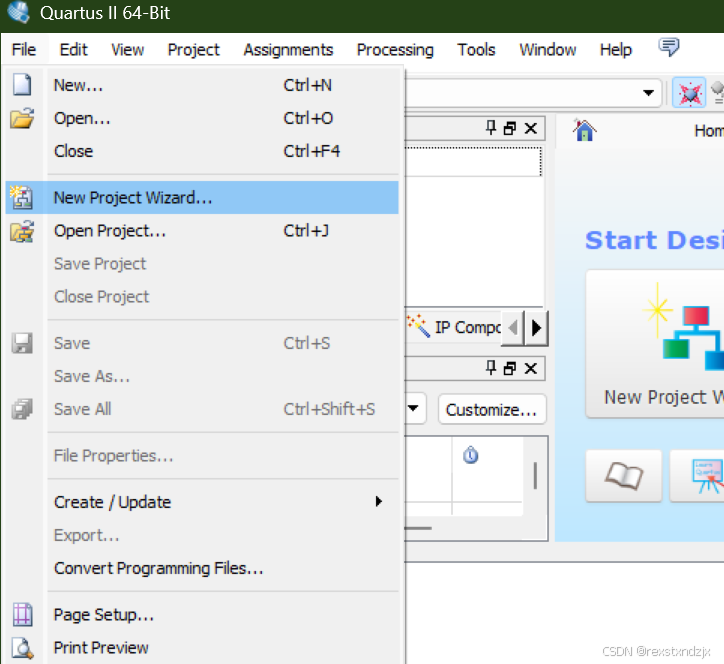The height and width of the screenshot is (664, 724).
Task: Click the Home house icon
Action: [x=584, y=130]
